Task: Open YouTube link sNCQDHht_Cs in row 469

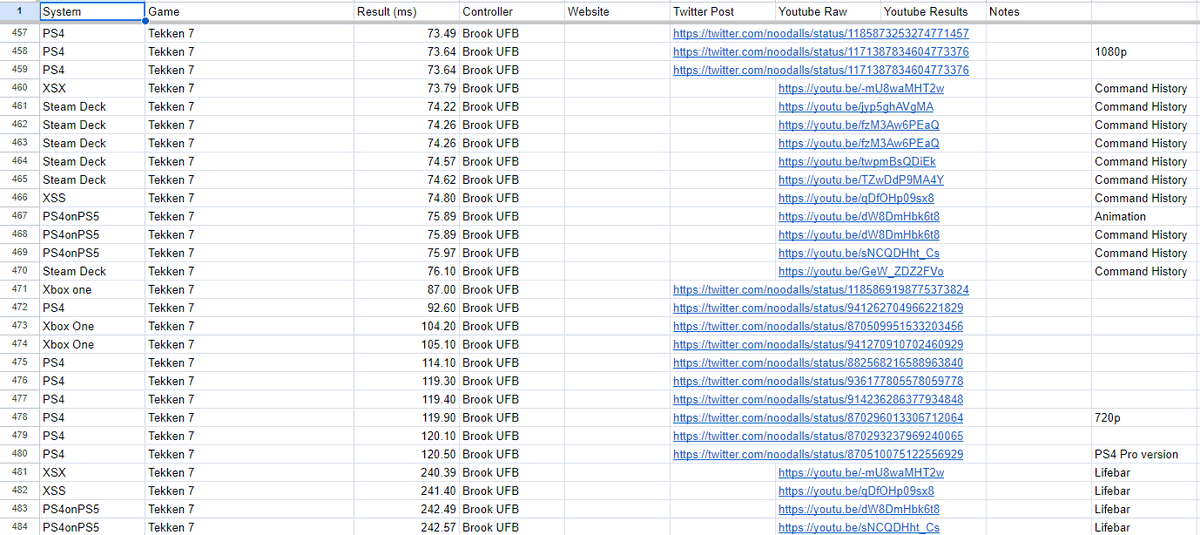Action: tap(859, 253)
